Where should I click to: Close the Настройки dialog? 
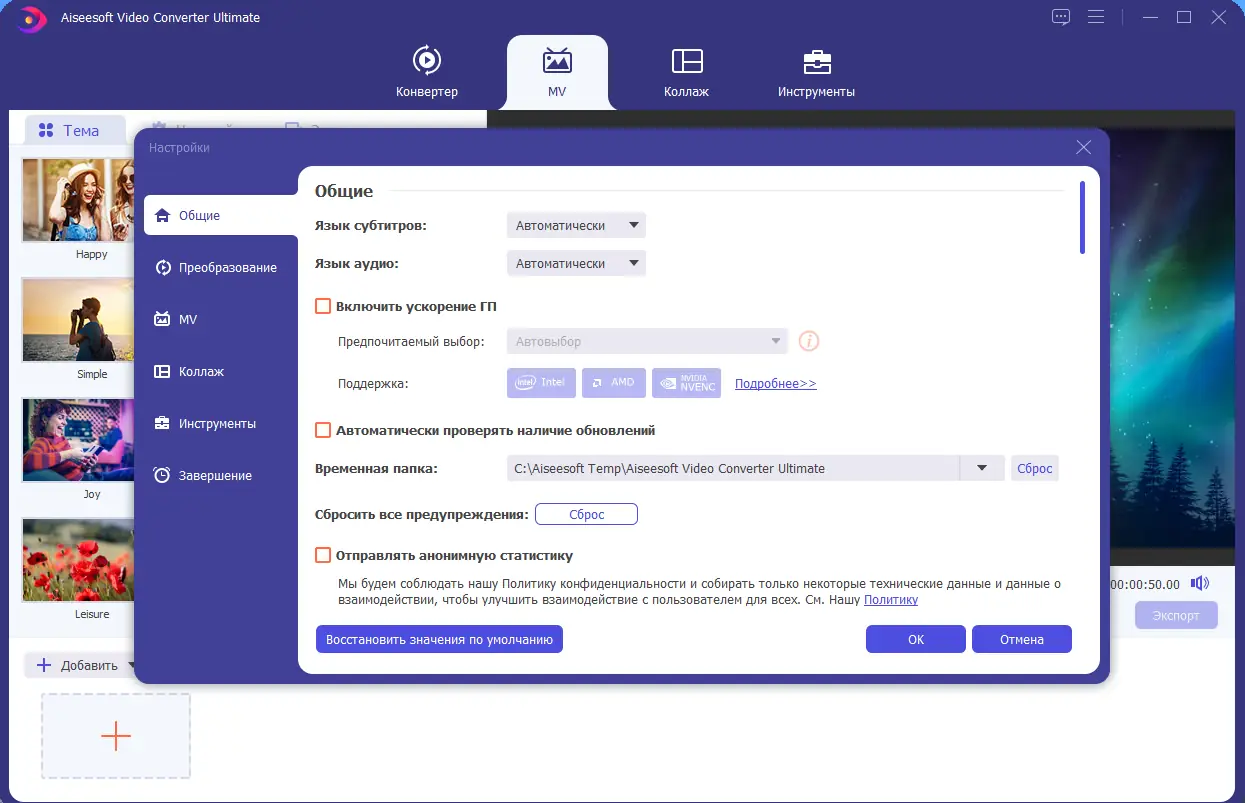pos(1083,147)
